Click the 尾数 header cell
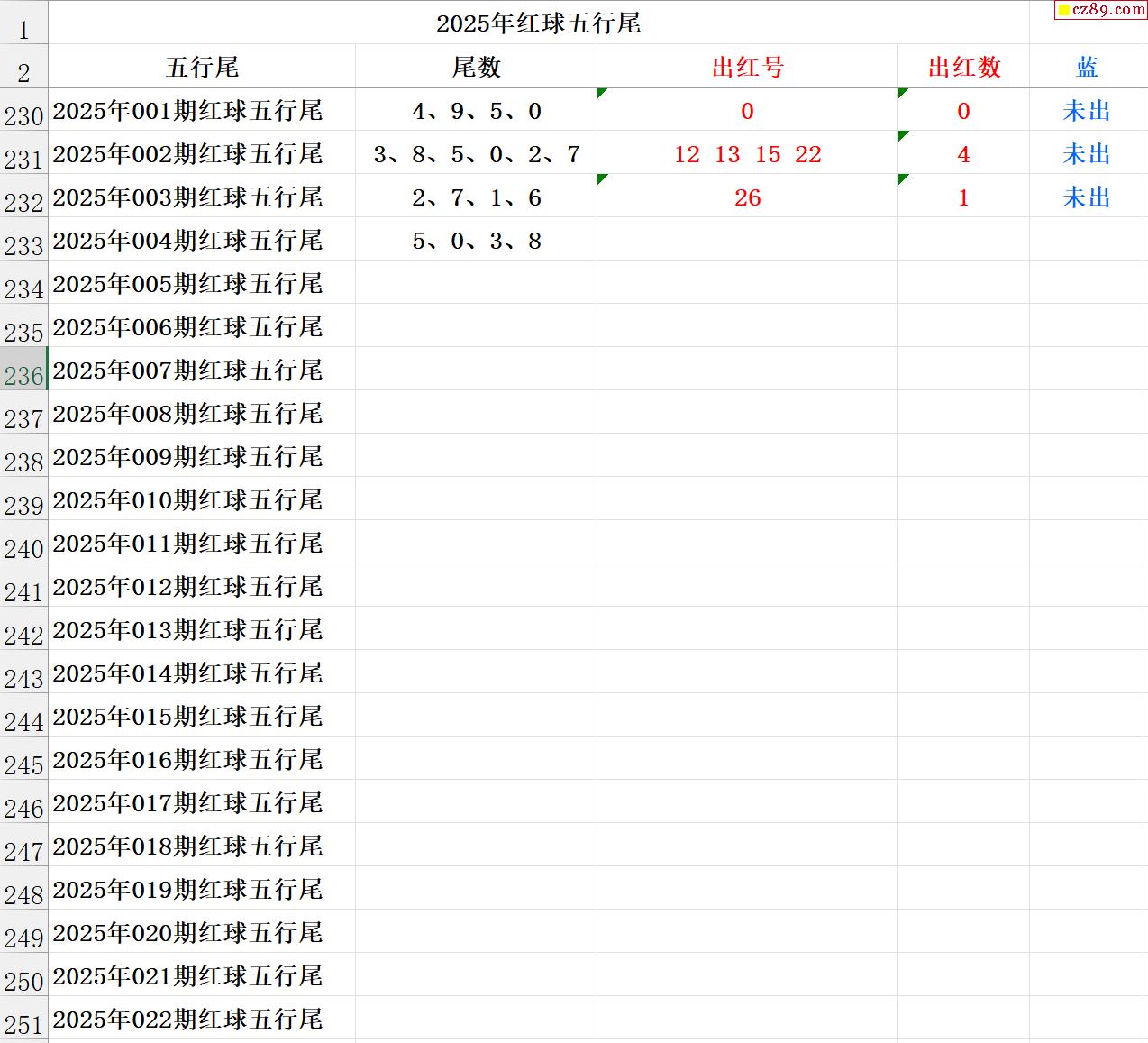 pos(476,67)
